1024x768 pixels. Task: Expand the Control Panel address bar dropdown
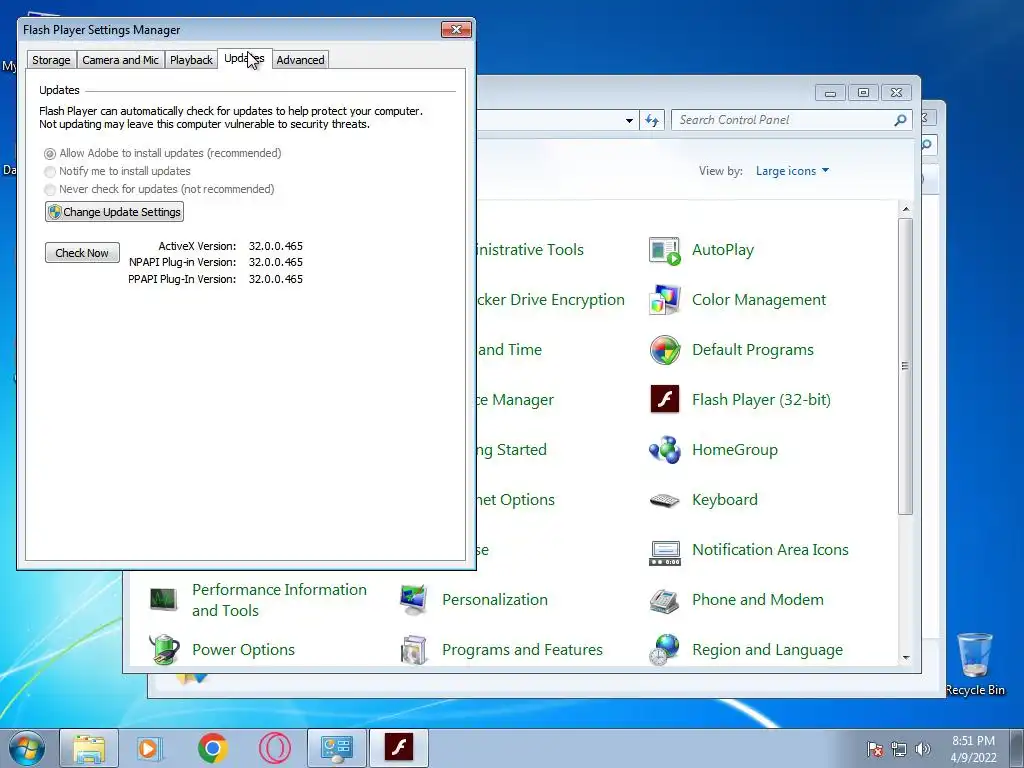point(629,121)
